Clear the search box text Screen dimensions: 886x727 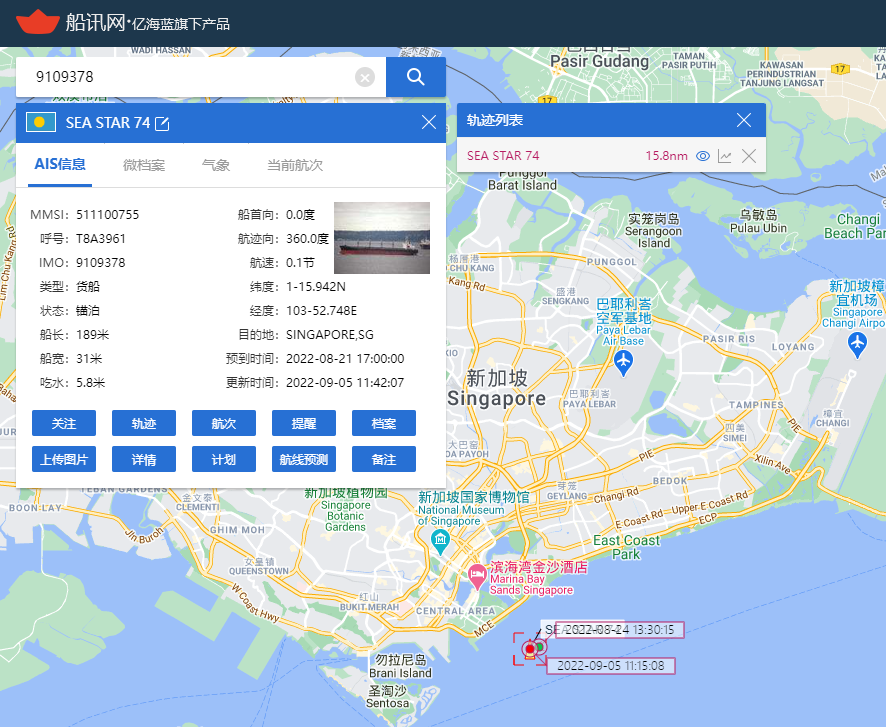(365, 77)
